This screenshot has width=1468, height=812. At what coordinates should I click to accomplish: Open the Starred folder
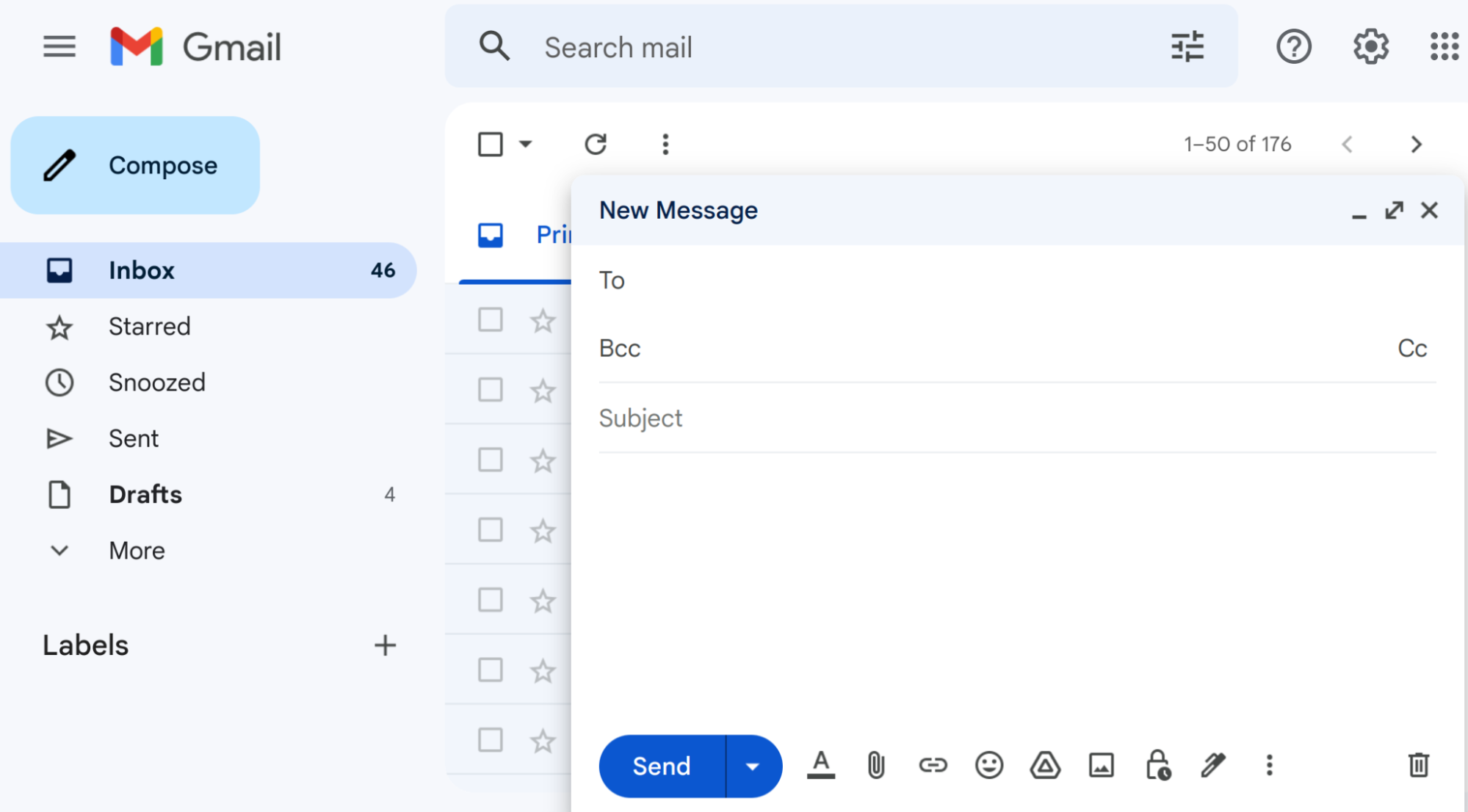tap(209, 327)
